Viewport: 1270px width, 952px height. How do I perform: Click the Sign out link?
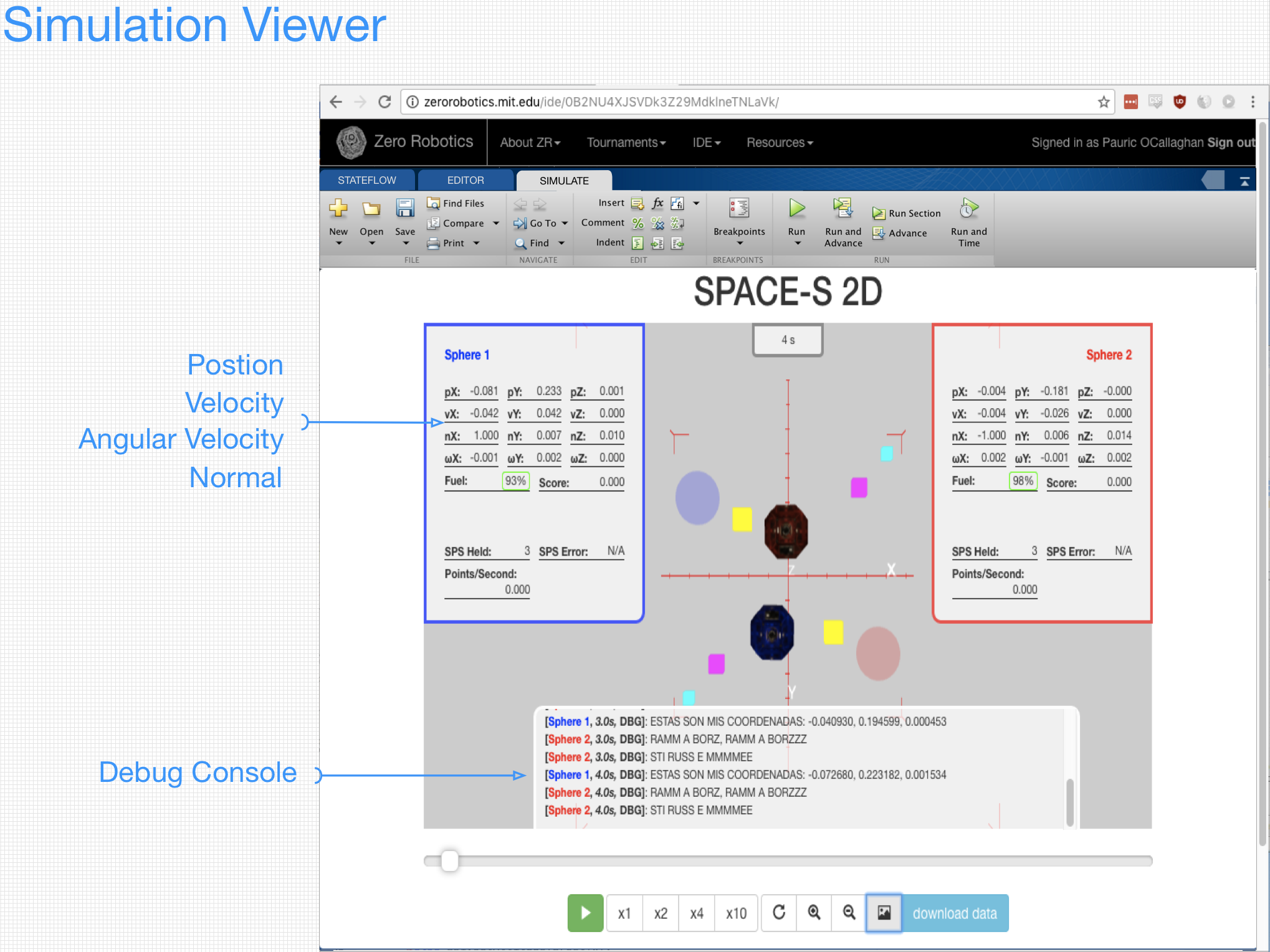pyautogui.click(x=1231, y=143)
